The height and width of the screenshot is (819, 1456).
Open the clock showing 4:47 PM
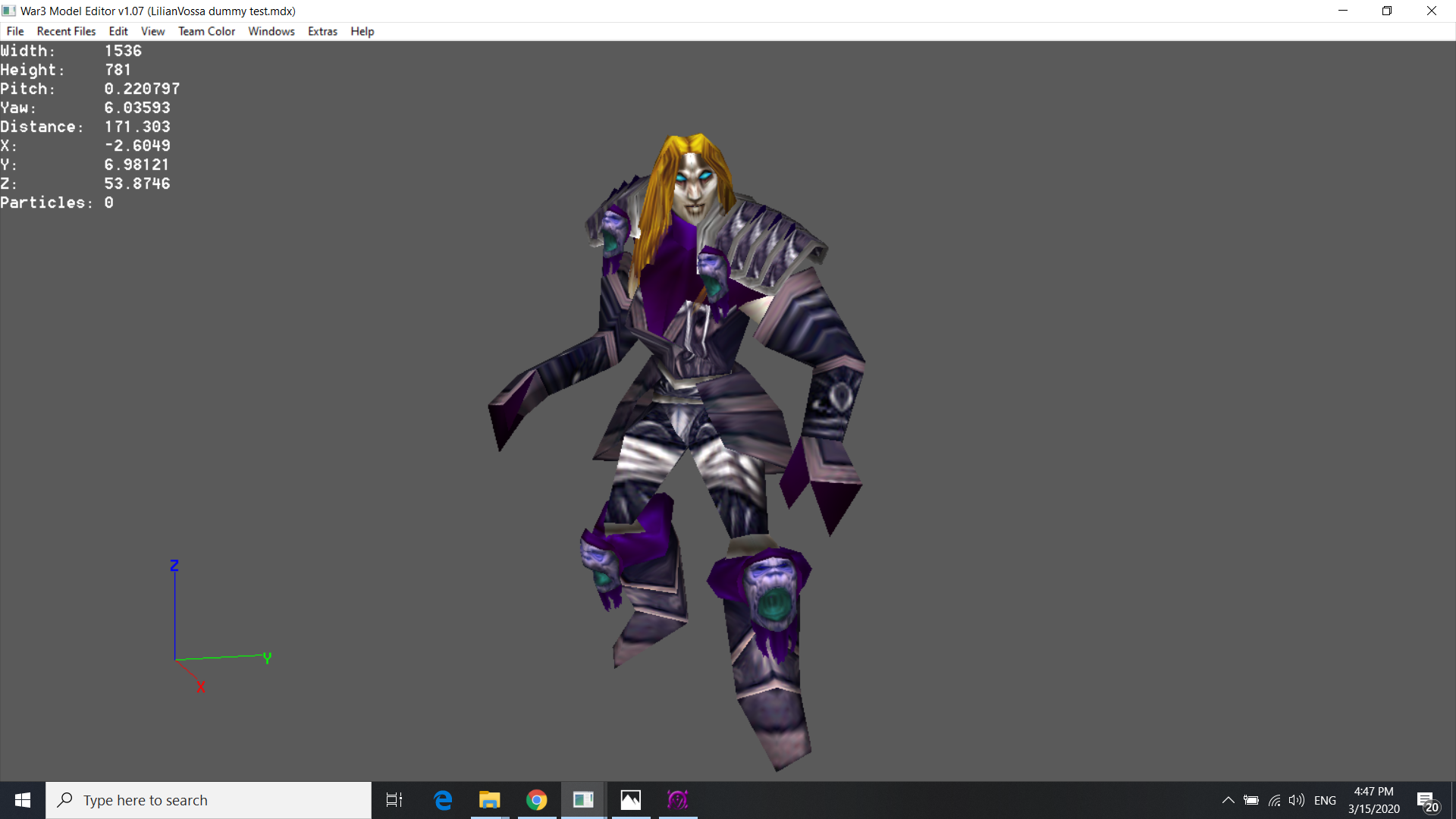coord(1373,800)
